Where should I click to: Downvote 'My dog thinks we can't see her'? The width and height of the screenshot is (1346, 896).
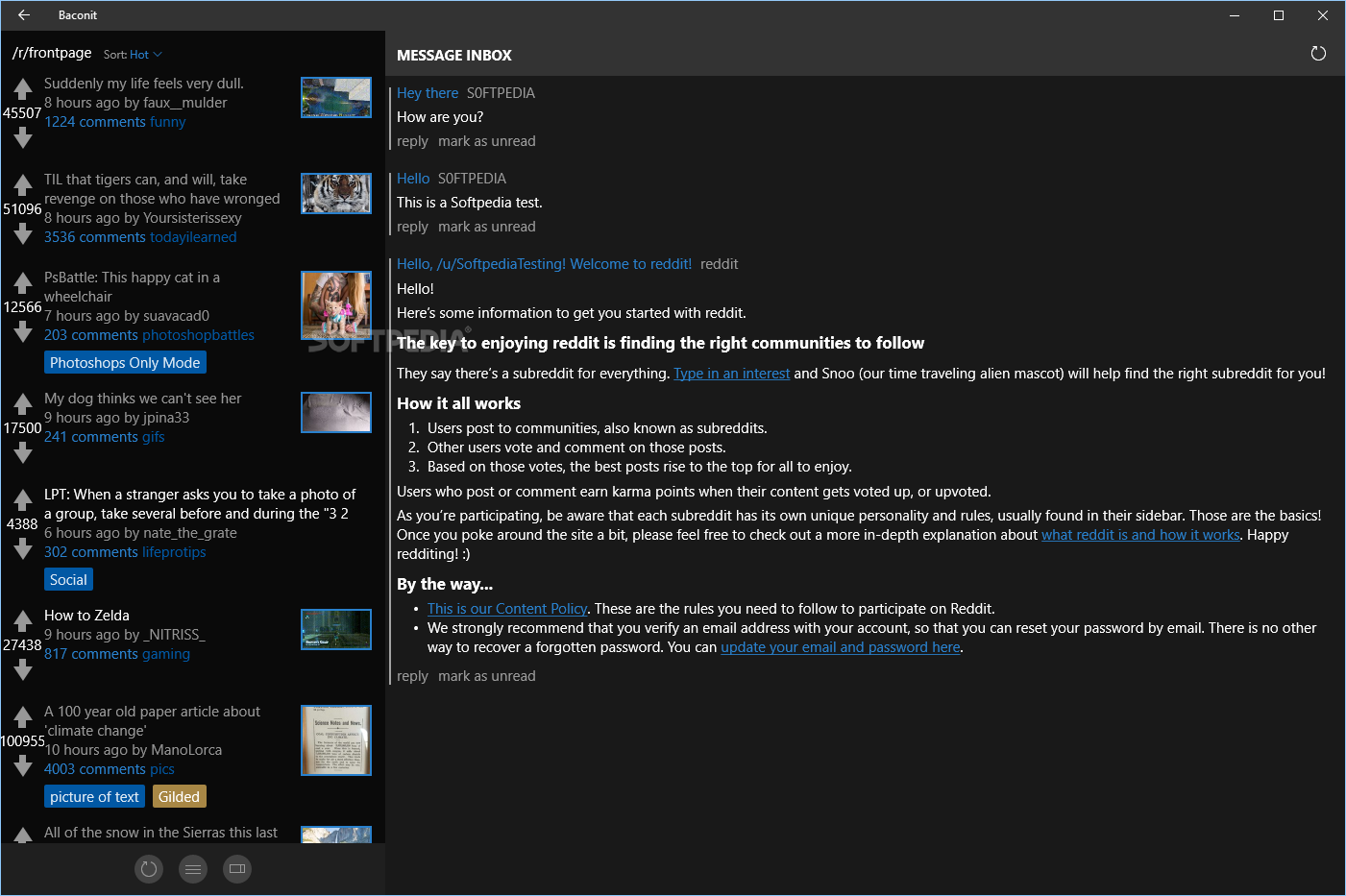[23, 453]
